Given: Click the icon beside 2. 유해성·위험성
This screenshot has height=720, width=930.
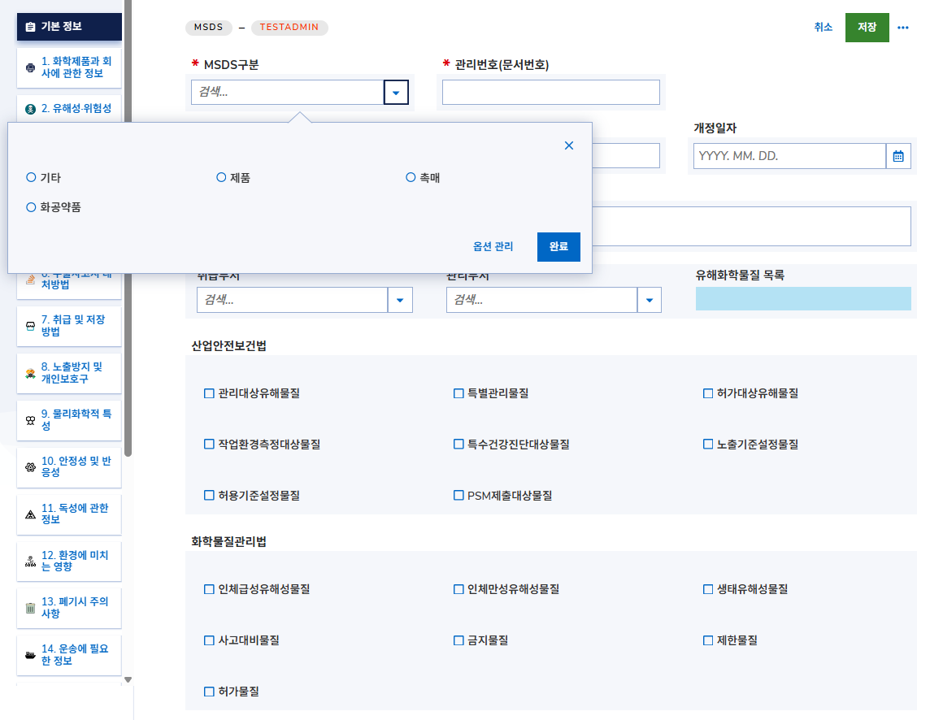Looking at the screenshot, I should 30,109.
